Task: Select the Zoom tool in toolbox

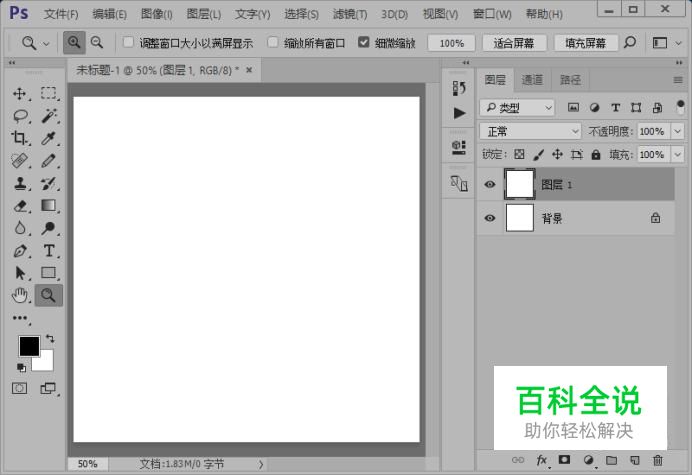Action: pos(49,295)
